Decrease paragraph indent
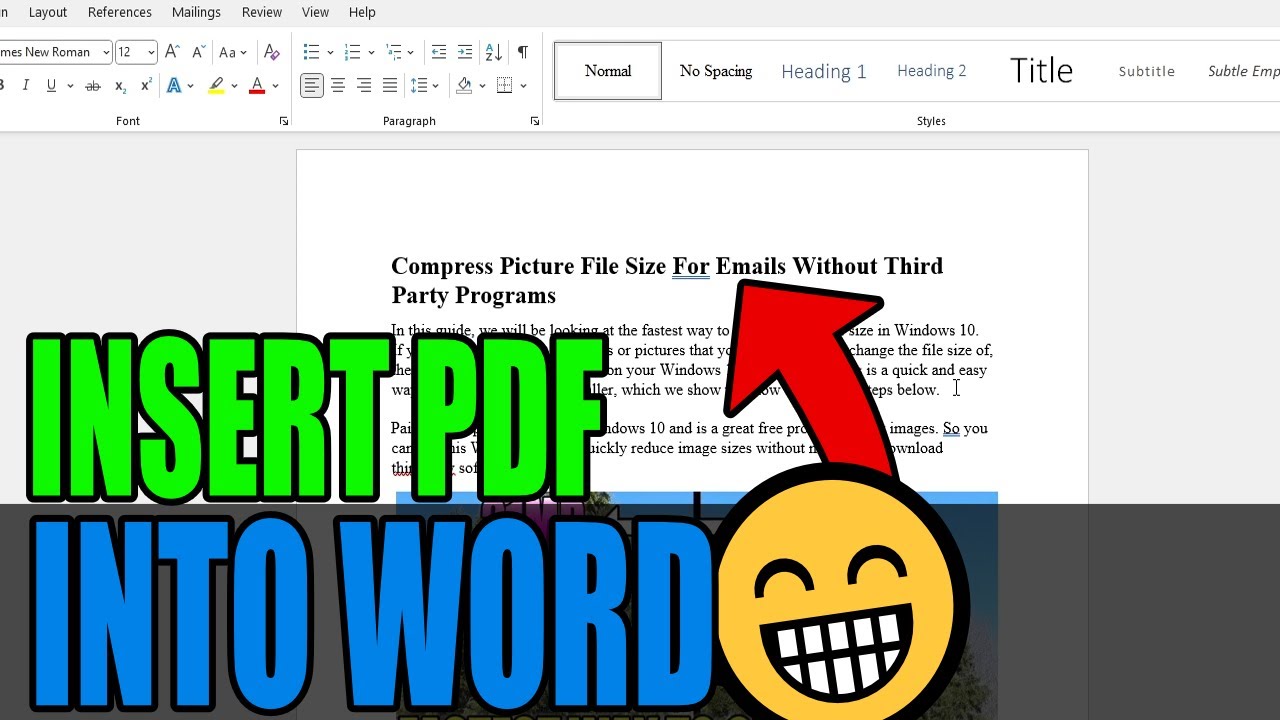Image resolution: width=1280 pixels, height=720 pixels. [438, 52]
